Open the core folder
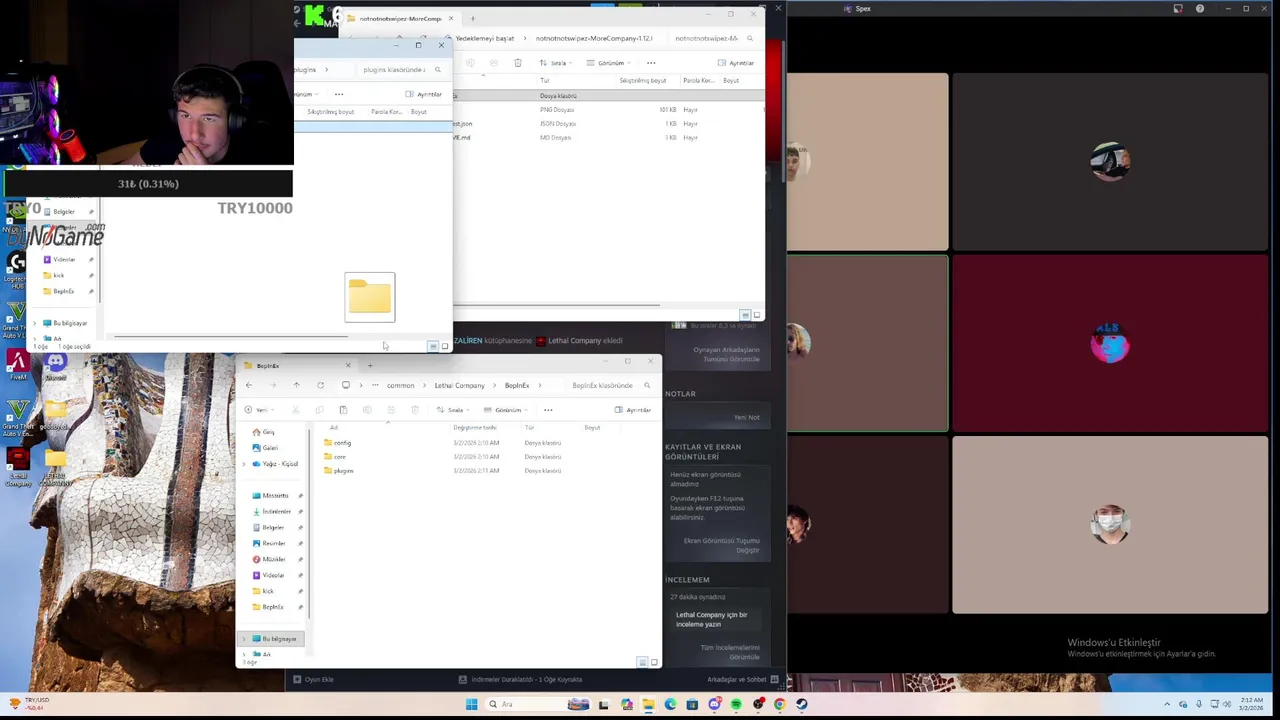 click(x=335, y=457)
